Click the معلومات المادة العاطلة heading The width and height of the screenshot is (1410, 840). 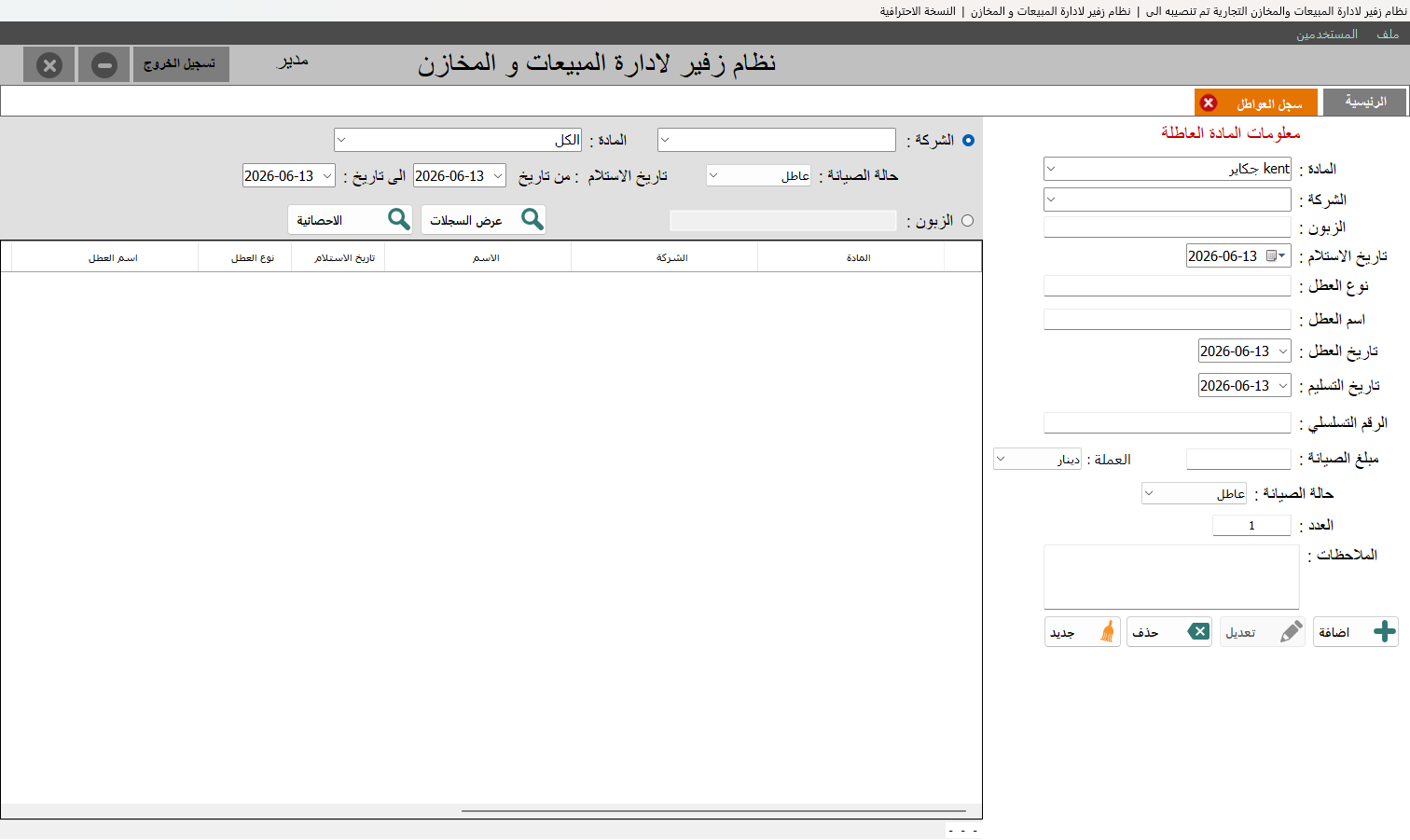pos(1230,133)
